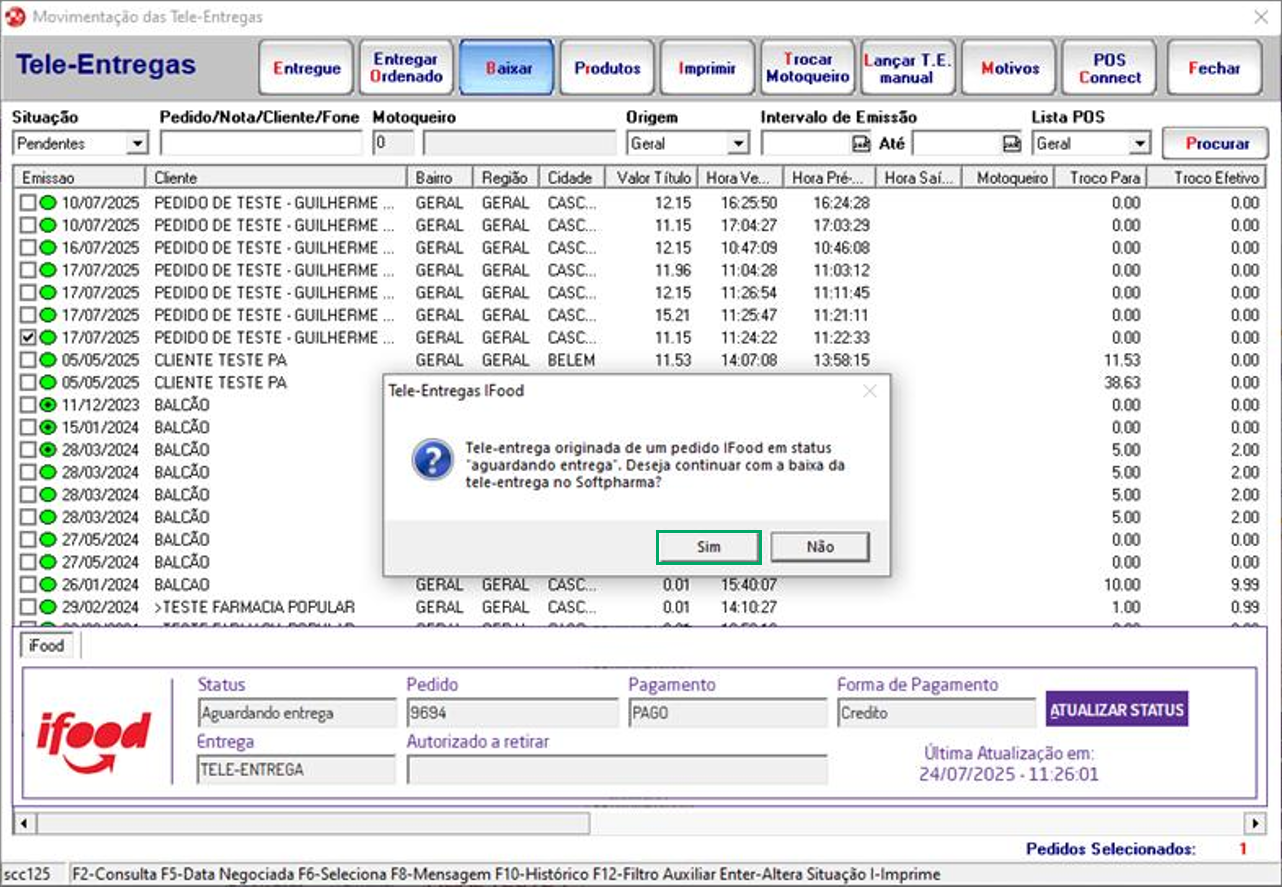Click Lançar T.E. manual
This screenshot has height=887, width=1282.
[908, 68]
